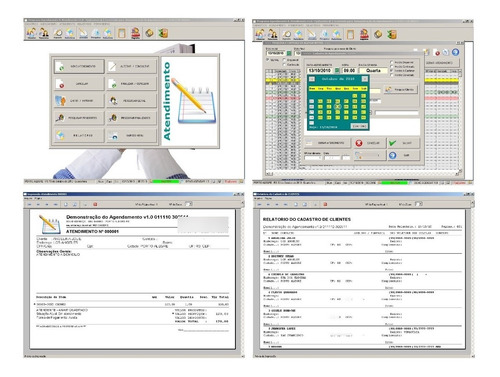Click the red X cancel icon in appointment dialog
The image size is (500, 377).
click(x=359, y=143)
